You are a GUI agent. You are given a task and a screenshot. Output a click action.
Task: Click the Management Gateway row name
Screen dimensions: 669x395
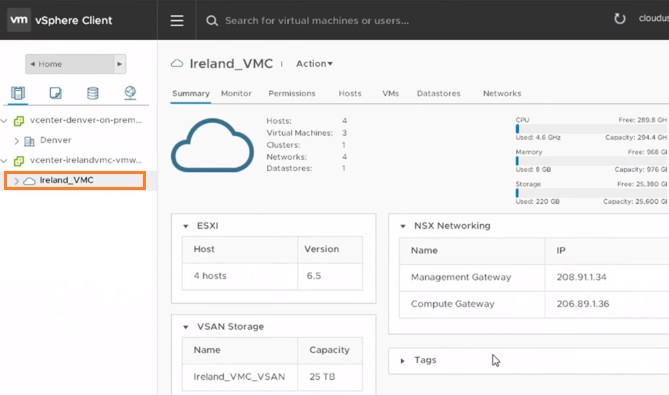tap(461, 277)
